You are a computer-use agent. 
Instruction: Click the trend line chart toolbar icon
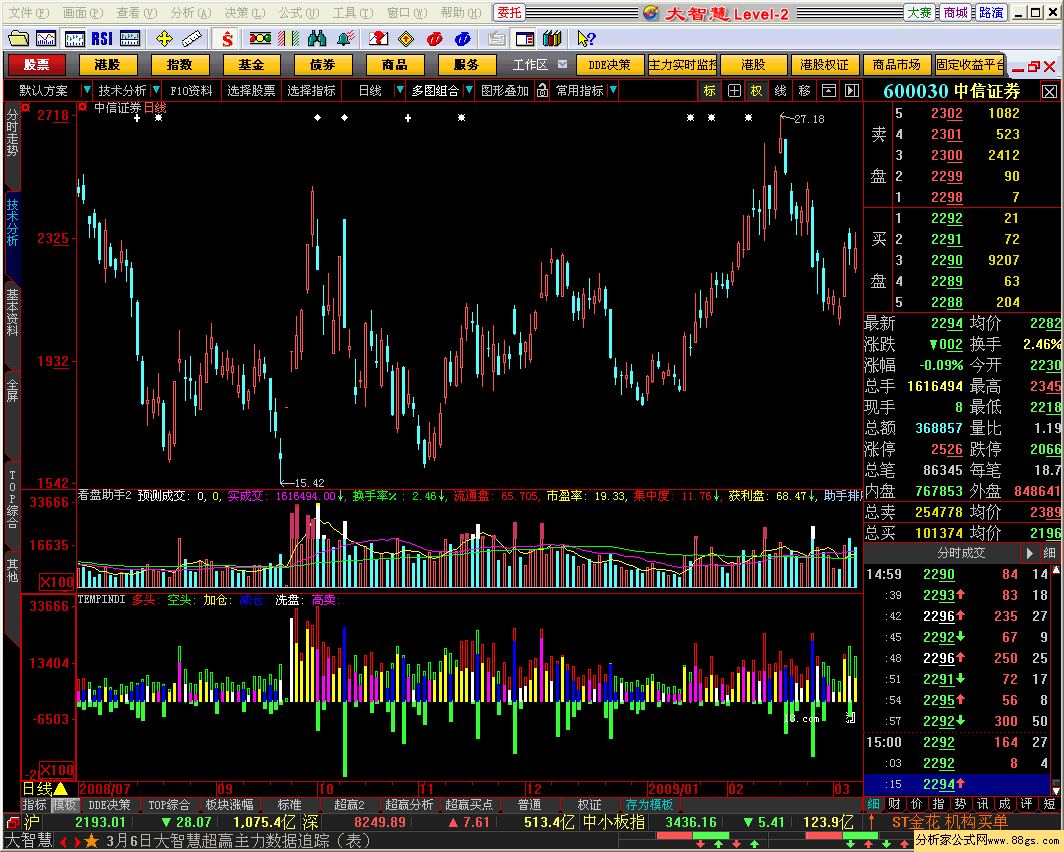pos(46,39)
